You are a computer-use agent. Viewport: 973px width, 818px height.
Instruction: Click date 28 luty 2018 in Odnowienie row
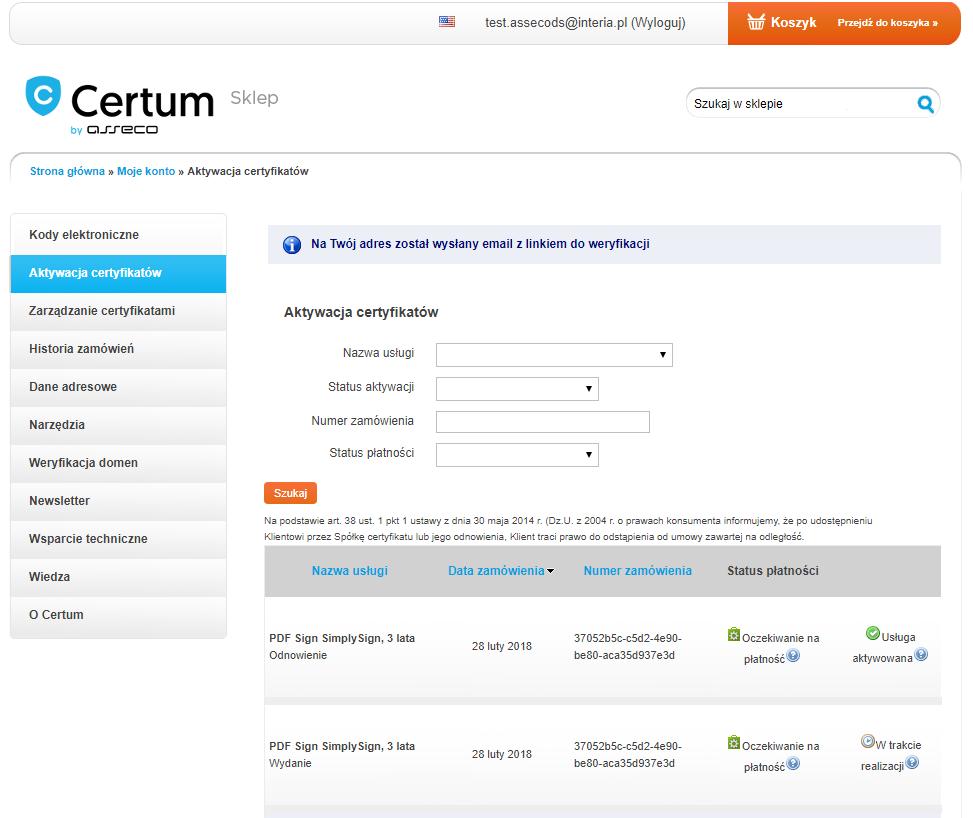click(502, 647)
